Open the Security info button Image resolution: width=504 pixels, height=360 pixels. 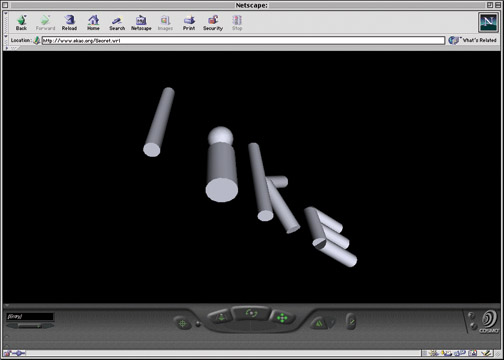click(x=213, y=23)
